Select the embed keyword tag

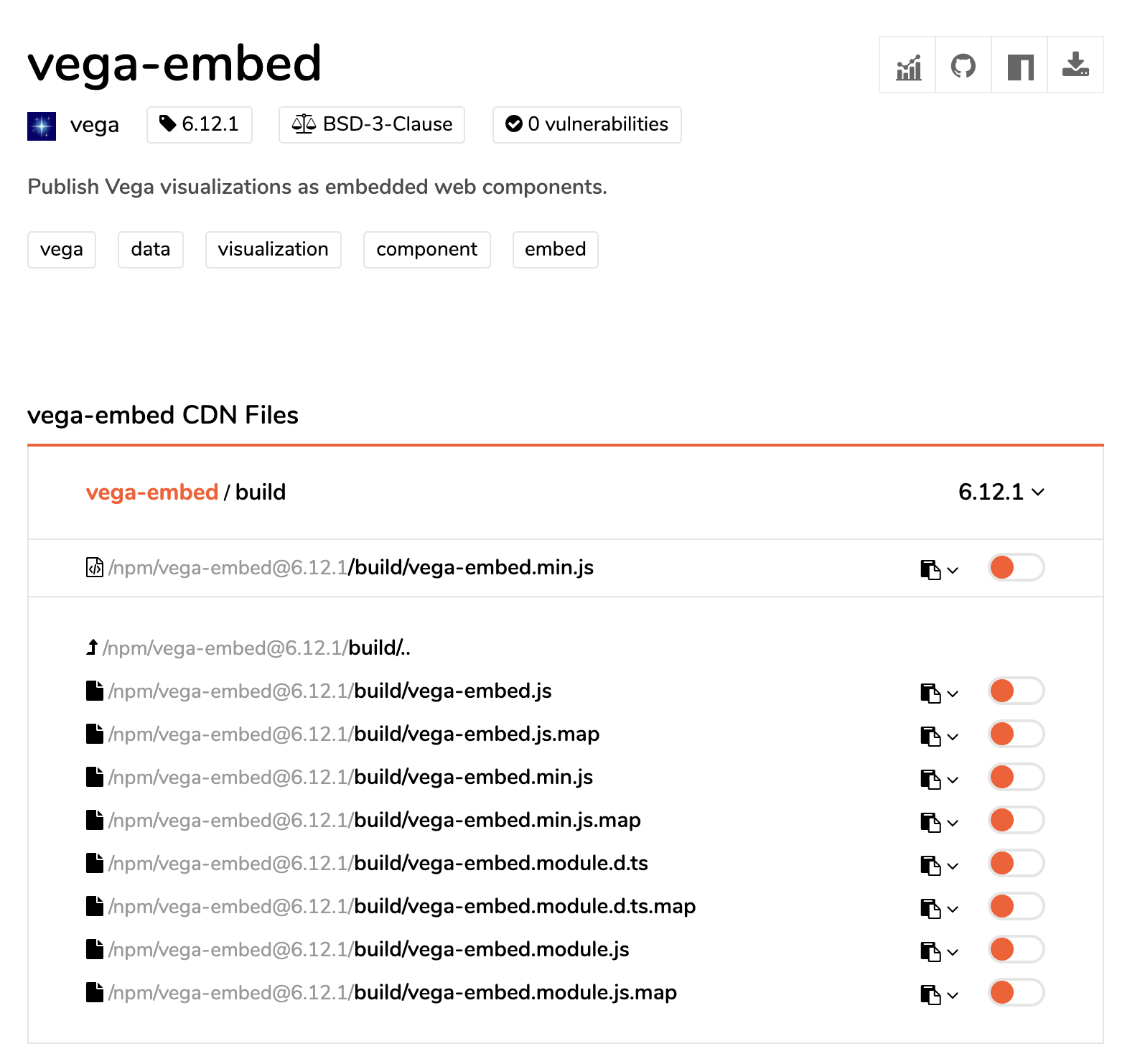pyautogui.click(x=555, y=250)
